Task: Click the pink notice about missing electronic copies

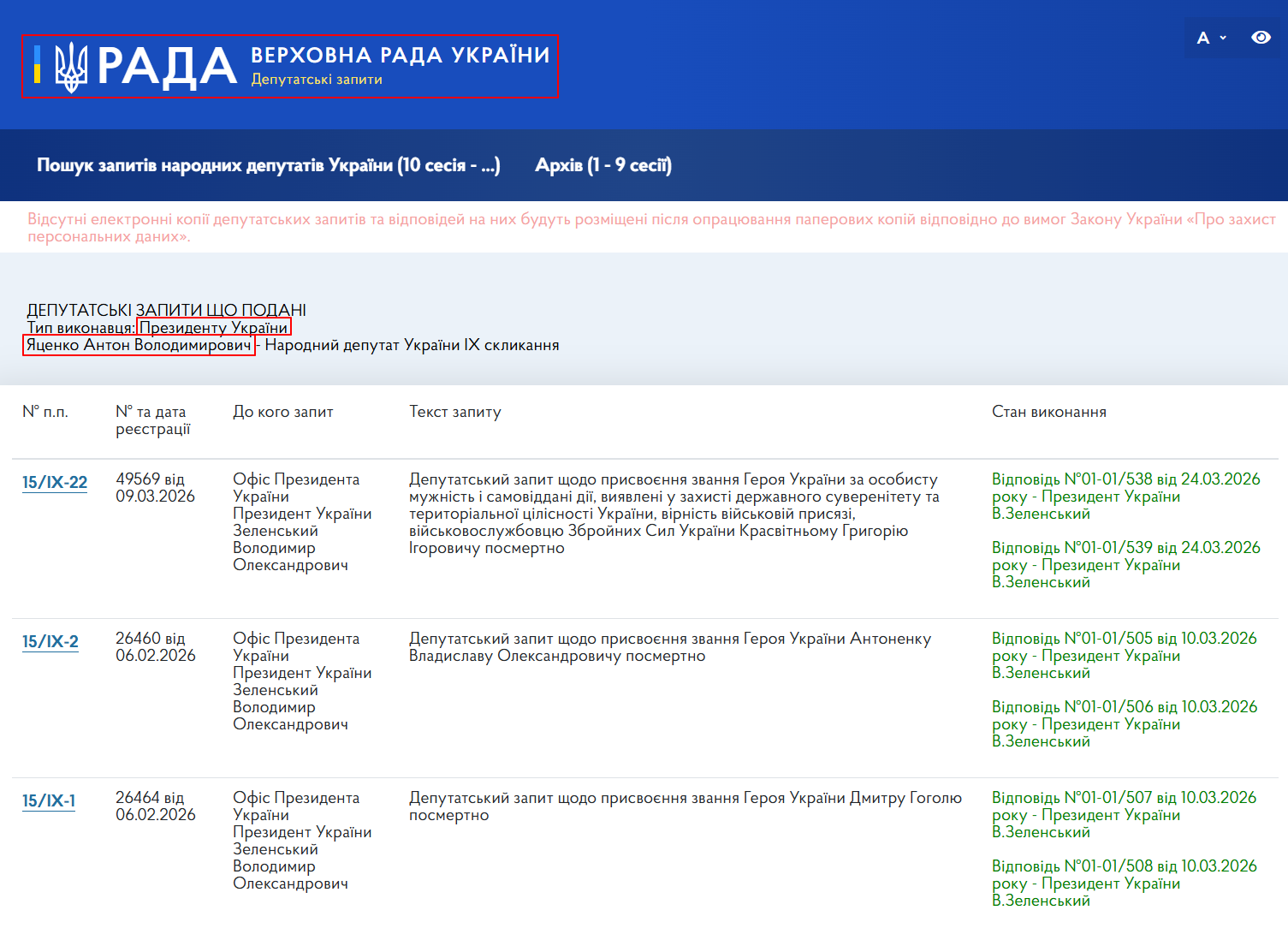Action: click(651, 228)
